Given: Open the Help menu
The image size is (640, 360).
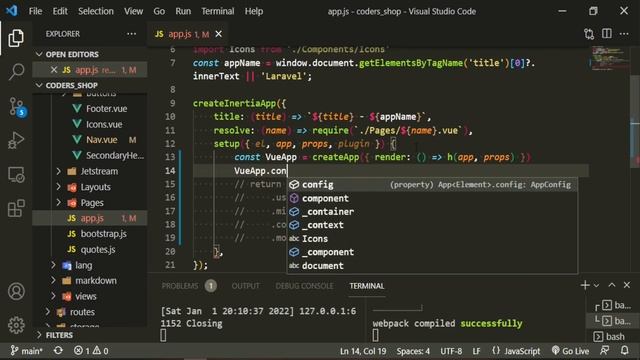Looking at the screenshot, I should click(254, 11).
